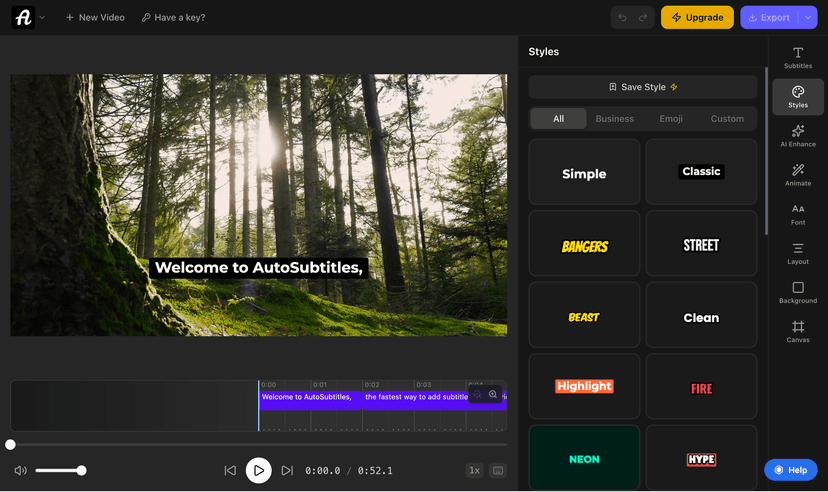Viewport: 828px width, 492px height.
Task: Open the Font settings
Action: point(797,214)
